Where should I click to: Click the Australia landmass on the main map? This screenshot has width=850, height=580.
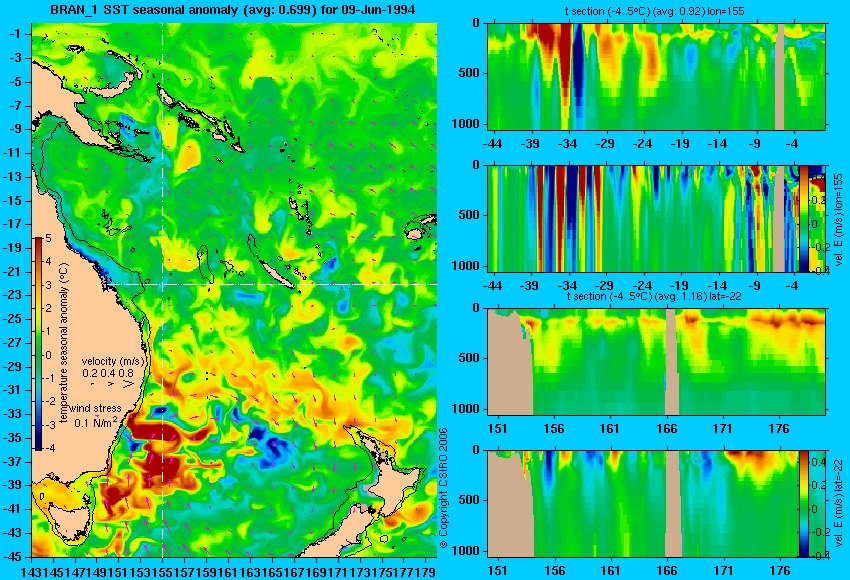81,325
